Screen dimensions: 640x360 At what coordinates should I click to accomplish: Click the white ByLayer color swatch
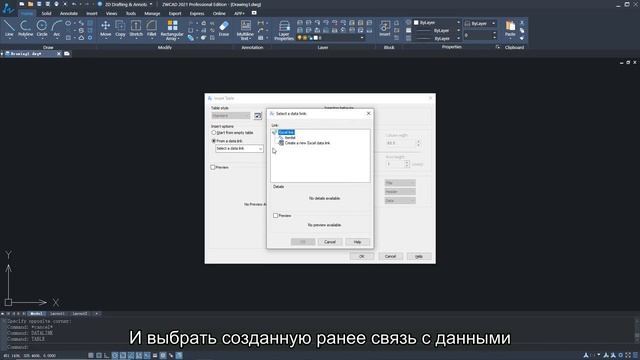[416, 22]
